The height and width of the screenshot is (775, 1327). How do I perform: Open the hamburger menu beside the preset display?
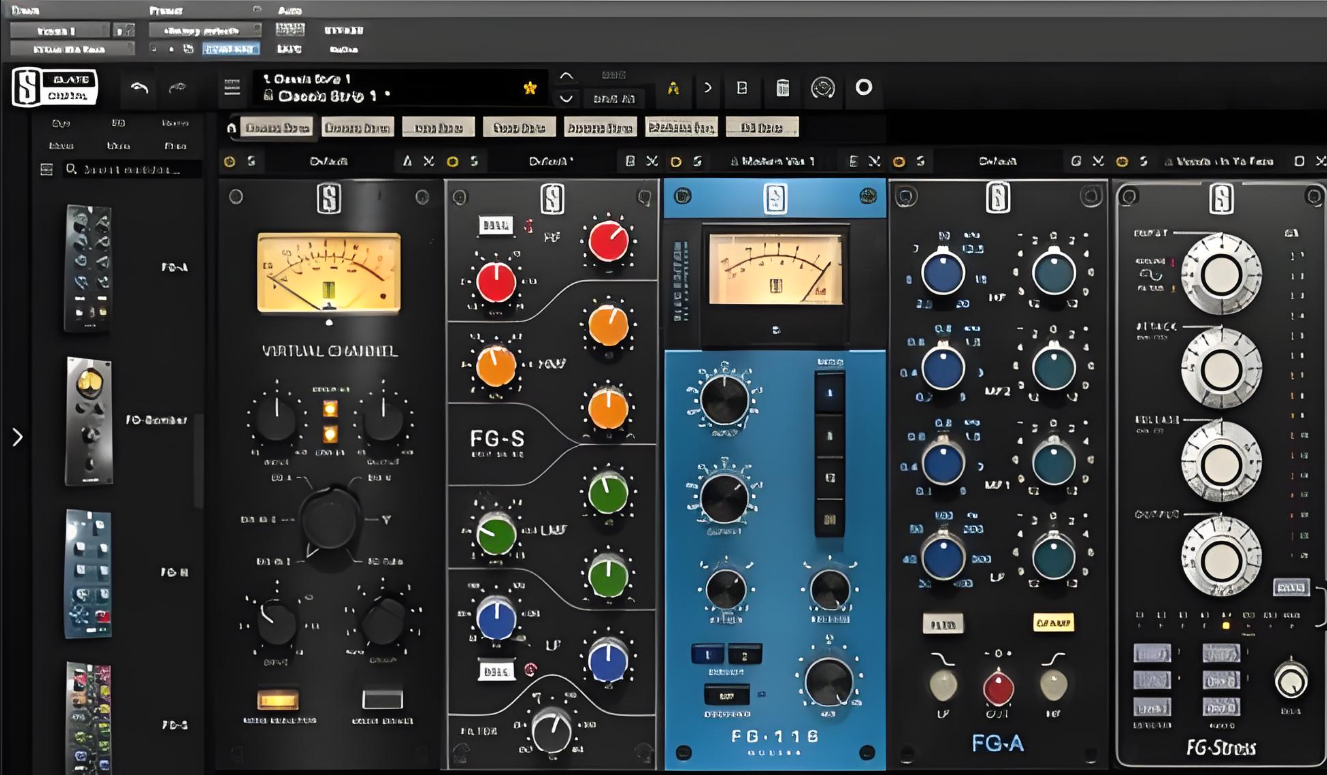point(232,88)
